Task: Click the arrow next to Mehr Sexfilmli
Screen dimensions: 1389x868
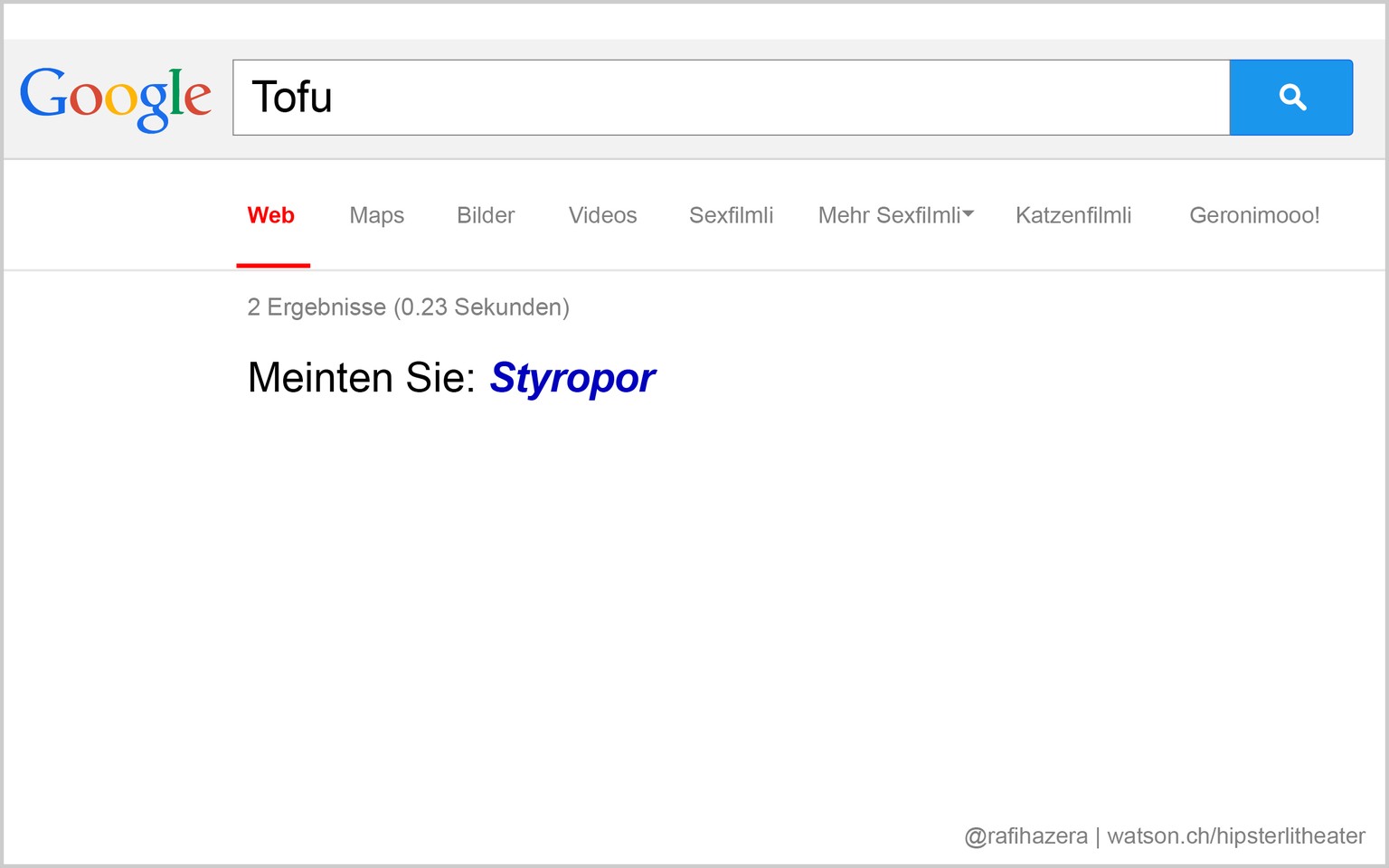Action: 969,214
